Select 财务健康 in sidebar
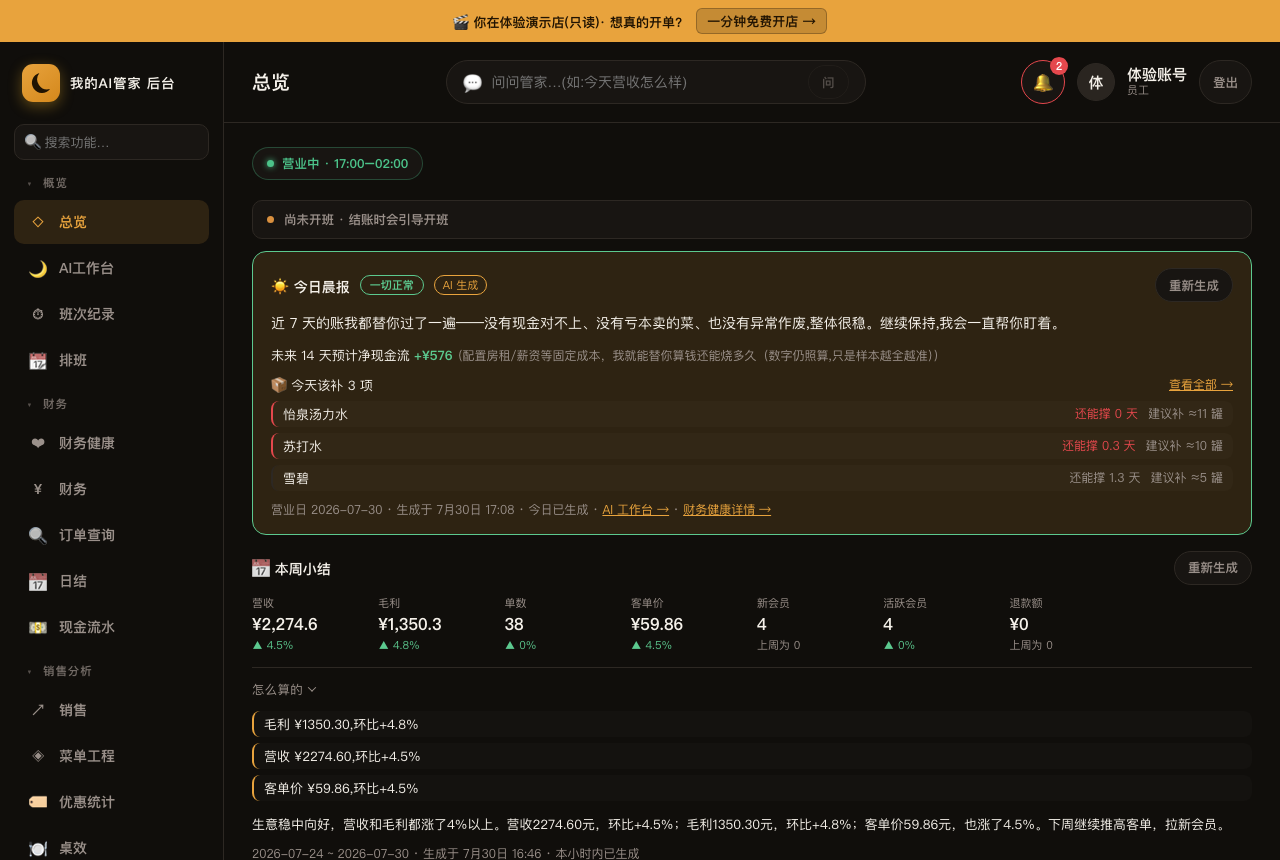Image resolution: width=1280 pixels, height=860 pixels. coord(111,443)
